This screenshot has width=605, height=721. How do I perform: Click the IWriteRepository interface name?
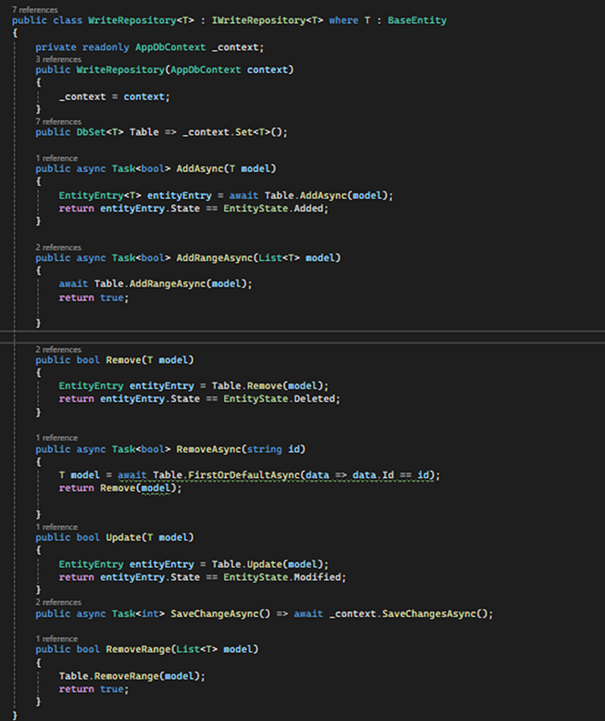258,21
